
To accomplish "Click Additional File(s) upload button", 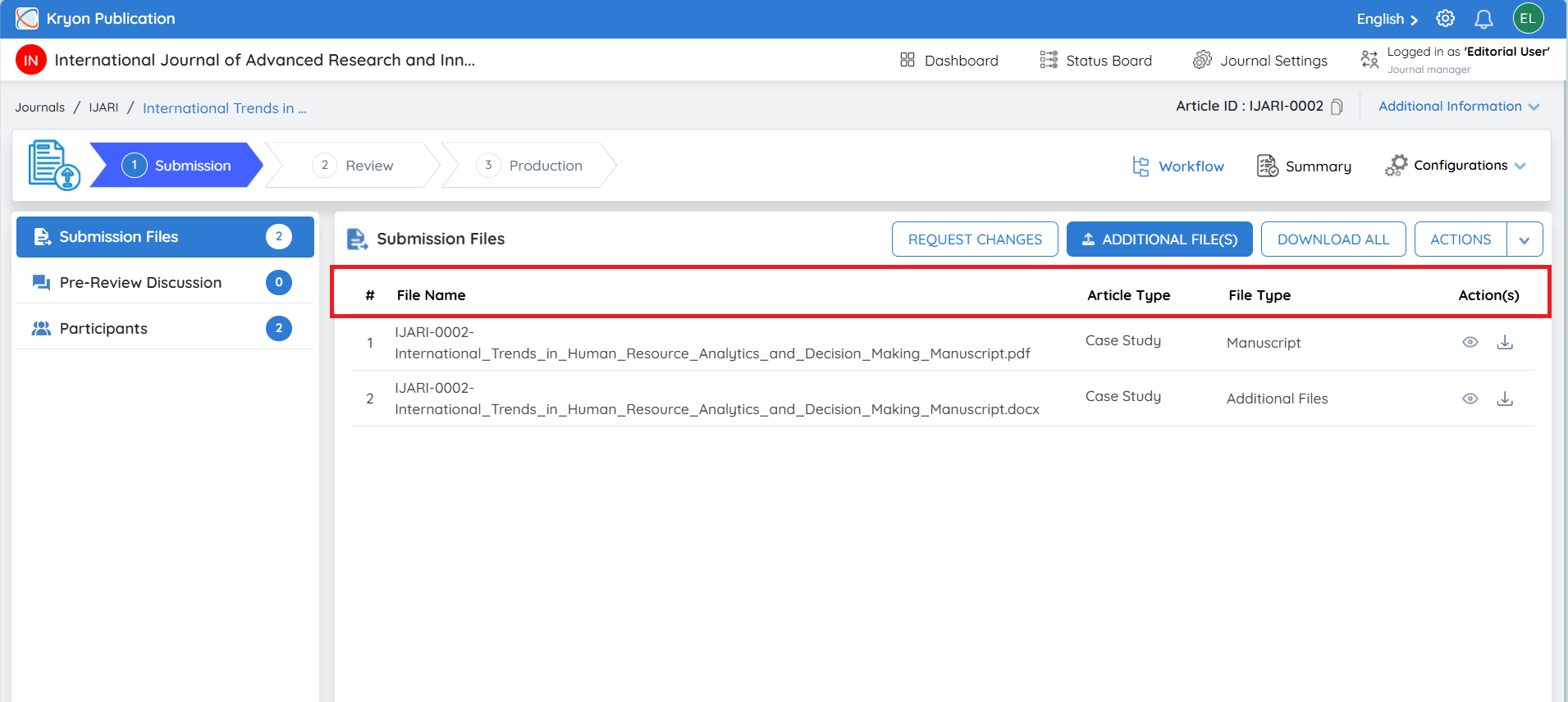I will click(1159, 239).
